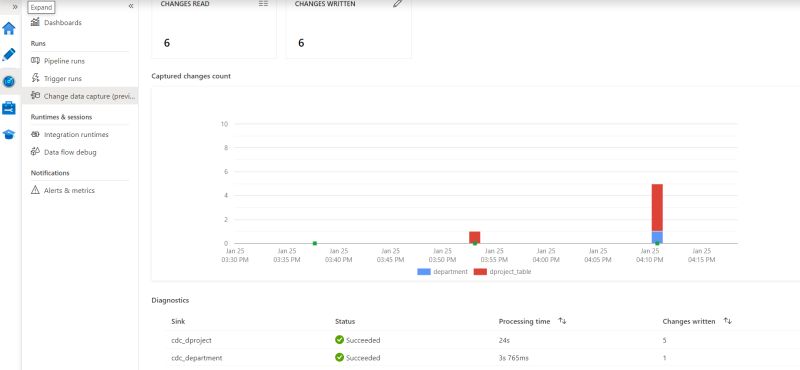800x370 pixels.
Task: Open the Learning center graduation cap icon
Action: click(x=9, y=134)
